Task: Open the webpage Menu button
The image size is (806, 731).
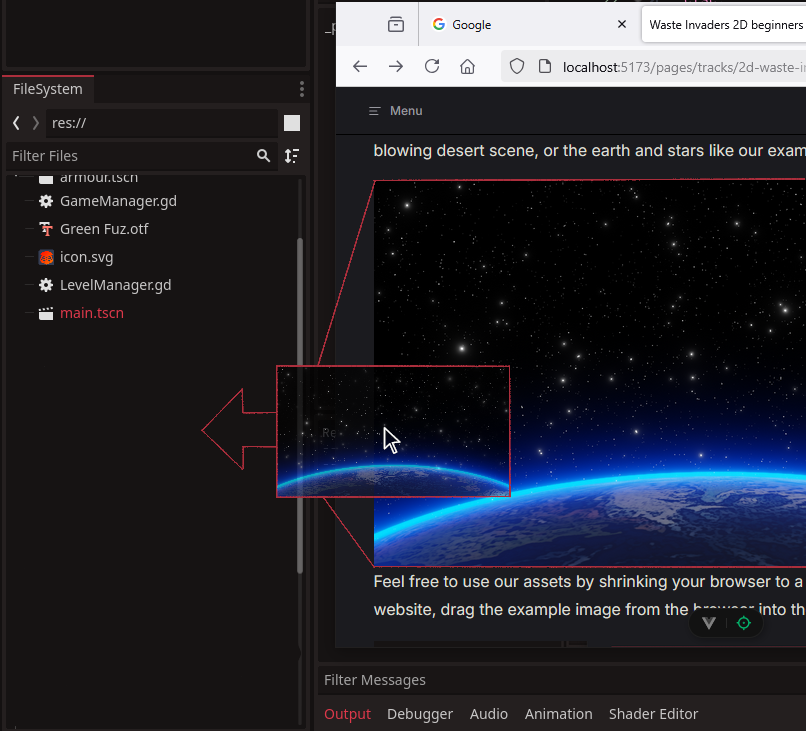Action: coord(395,111)
